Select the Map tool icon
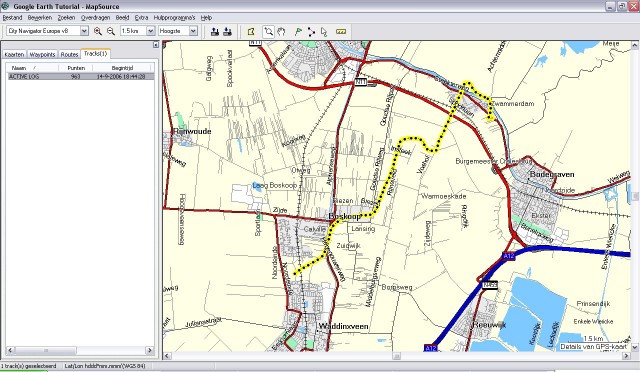 pos(251,31)
